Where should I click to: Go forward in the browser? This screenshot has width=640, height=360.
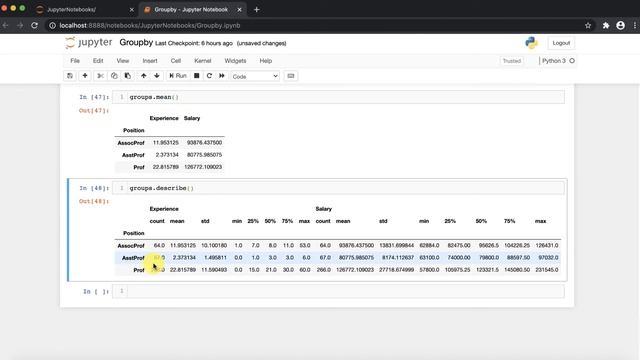click(x=20, y=25)
